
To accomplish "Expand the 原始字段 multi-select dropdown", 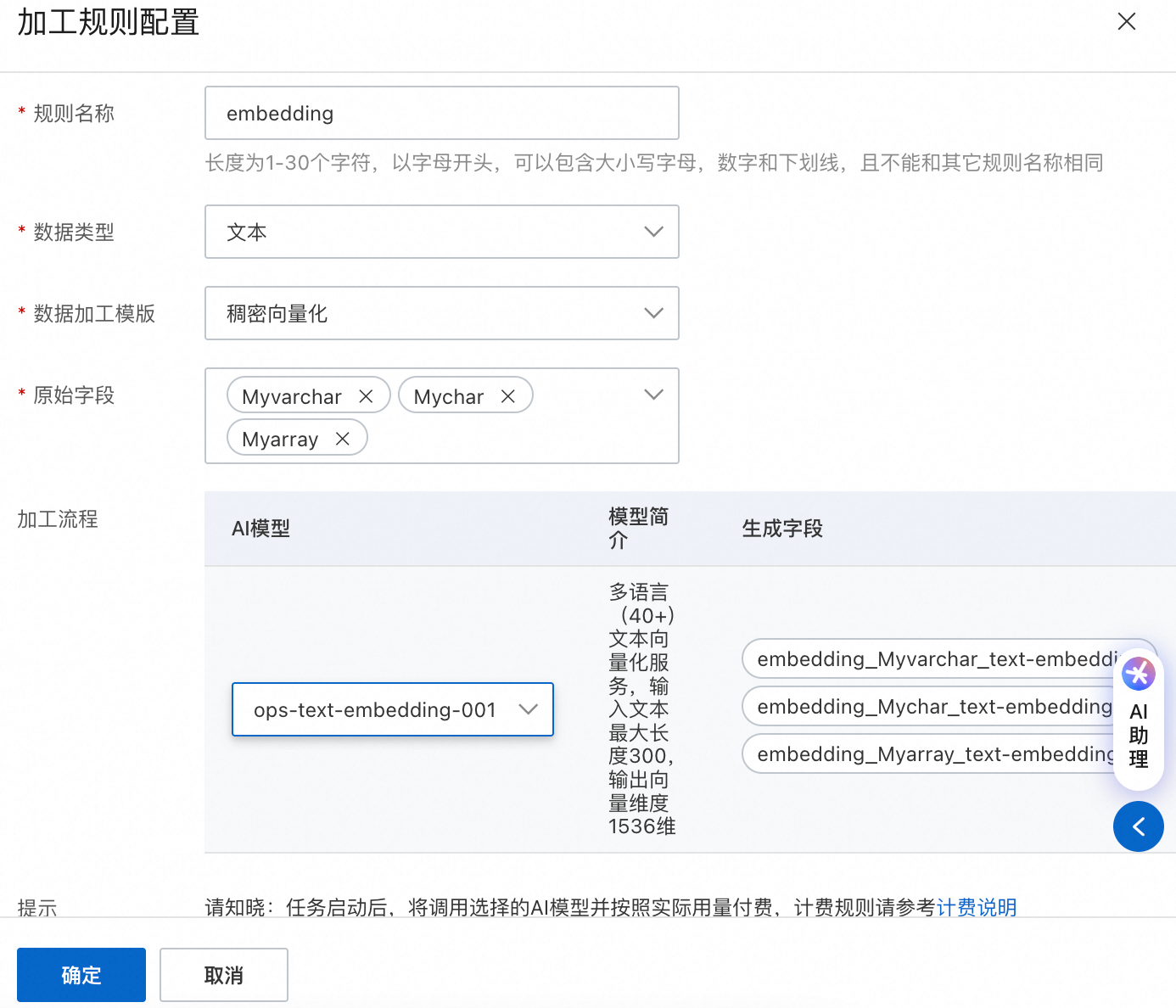I will point(653,395).
